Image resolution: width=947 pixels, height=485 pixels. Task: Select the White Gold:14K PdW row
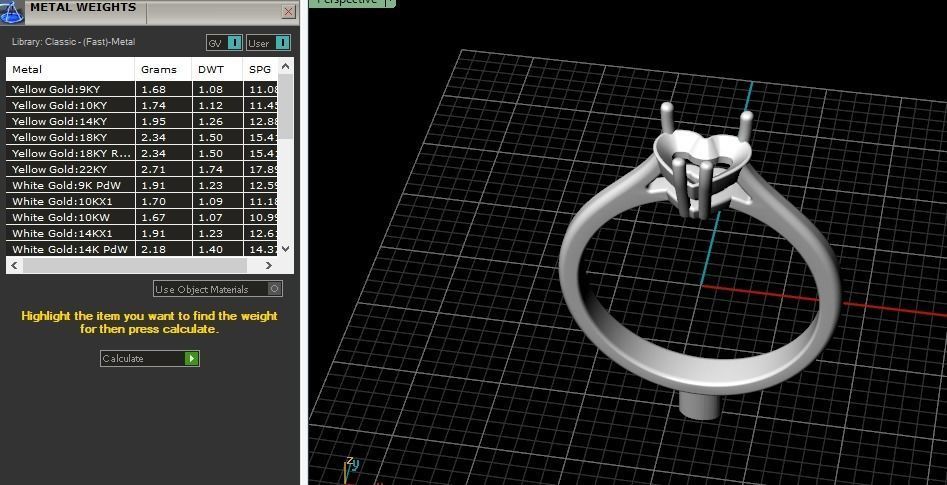pos(142,249)
